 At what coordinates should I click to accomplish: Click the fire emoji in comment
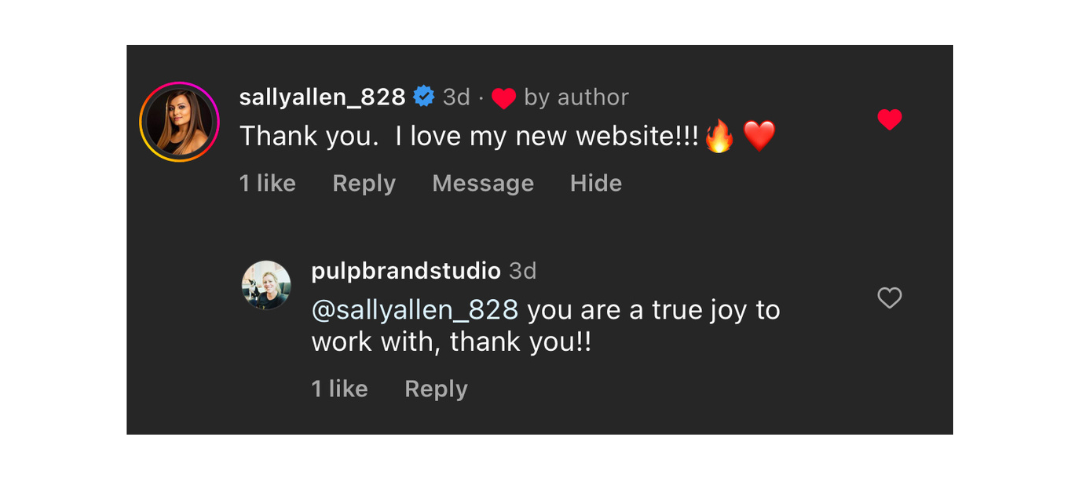[719, 137]
